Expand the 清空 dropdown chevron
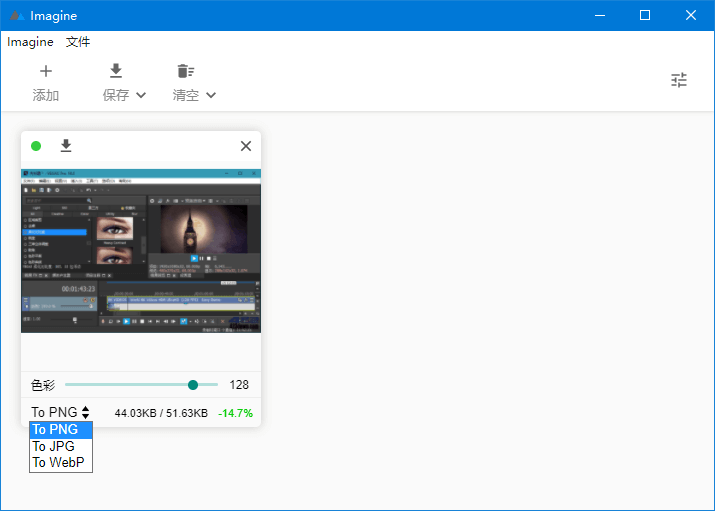Image resolution: width=715 pixels, height=511 pixels. (211, 95)
